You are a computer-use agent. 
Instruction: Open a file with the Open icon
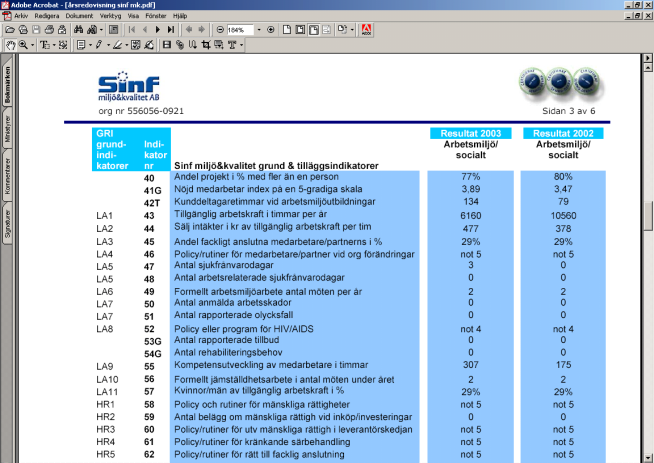tap(10, 30)
